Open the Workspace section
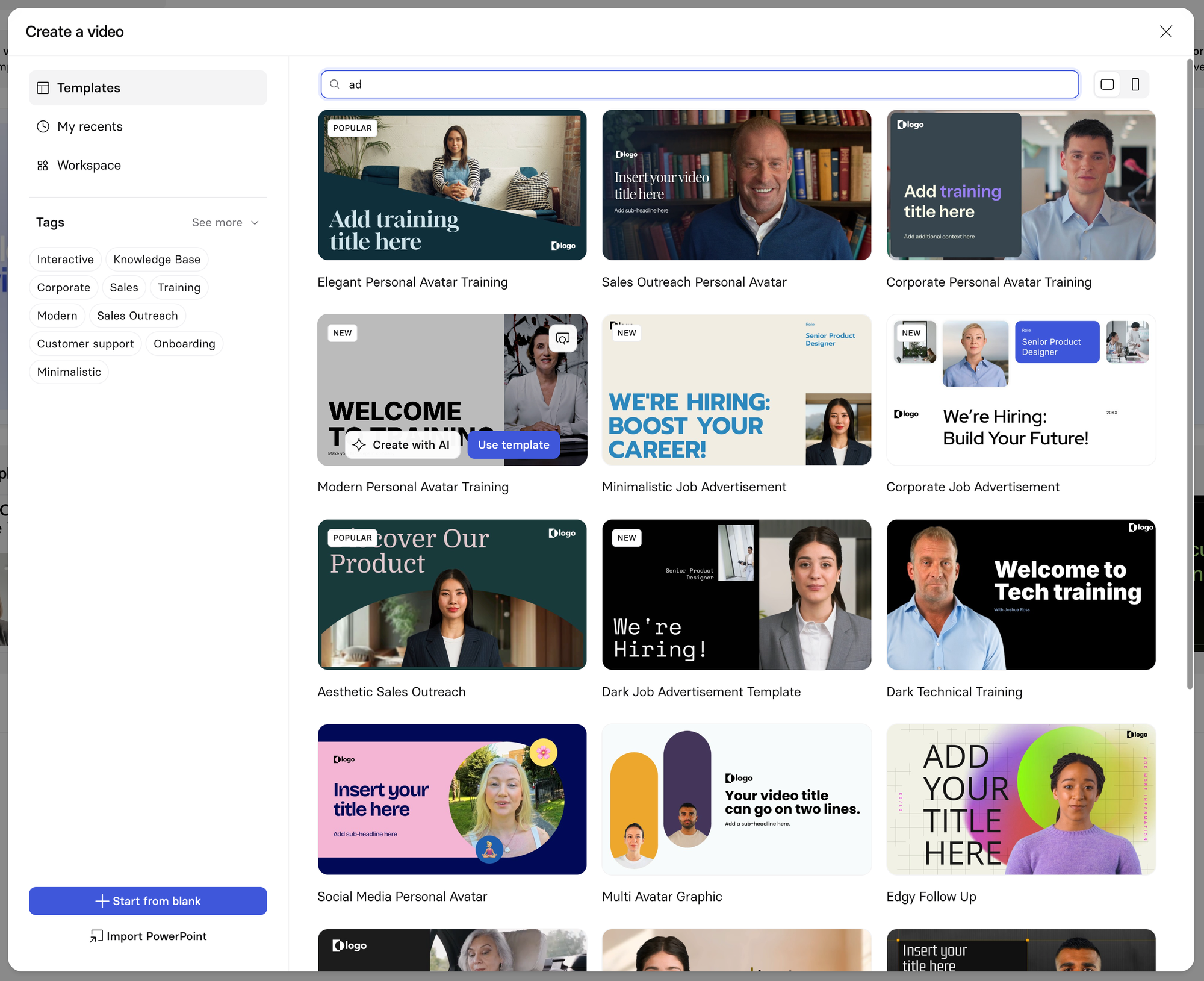Screen dimensions: 1204x981 [88, 165]
